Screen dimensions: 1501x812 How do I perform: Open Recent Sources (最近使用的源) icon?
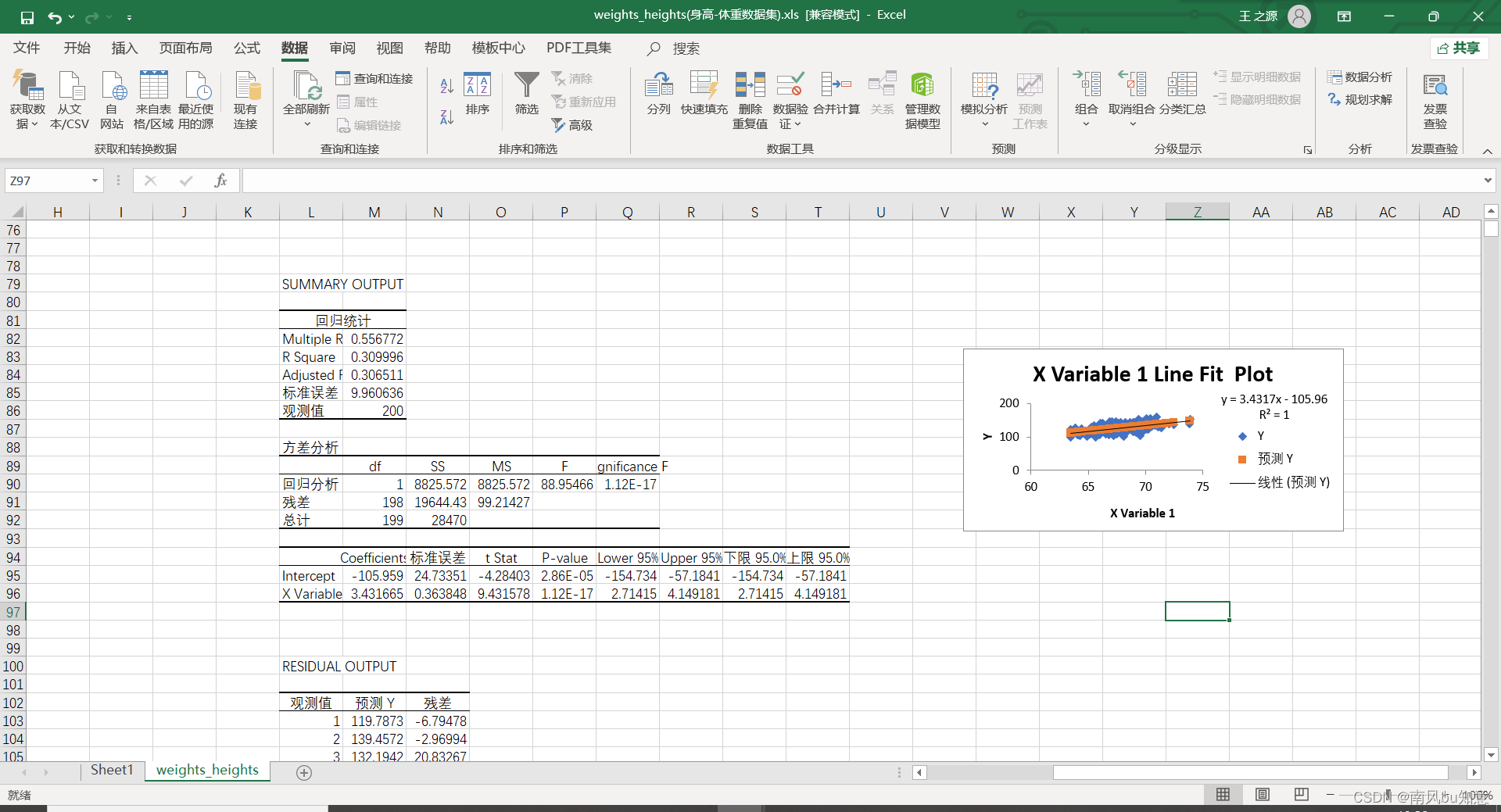(x=195, y=100)
